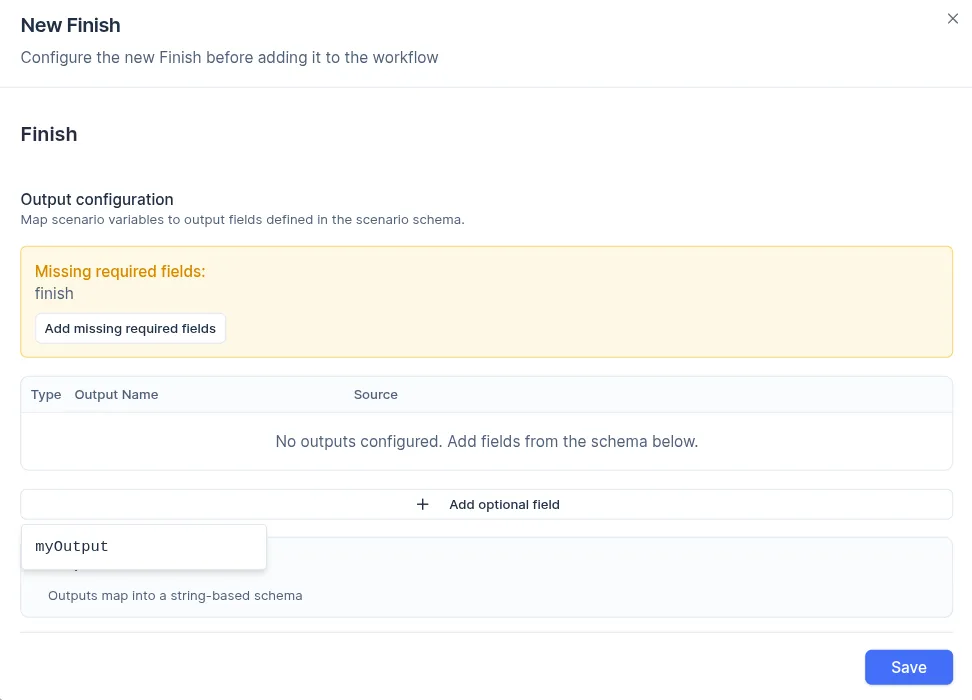Open the Add optional field dropdown
Screen dimensions: 972x700
(504, 504)
